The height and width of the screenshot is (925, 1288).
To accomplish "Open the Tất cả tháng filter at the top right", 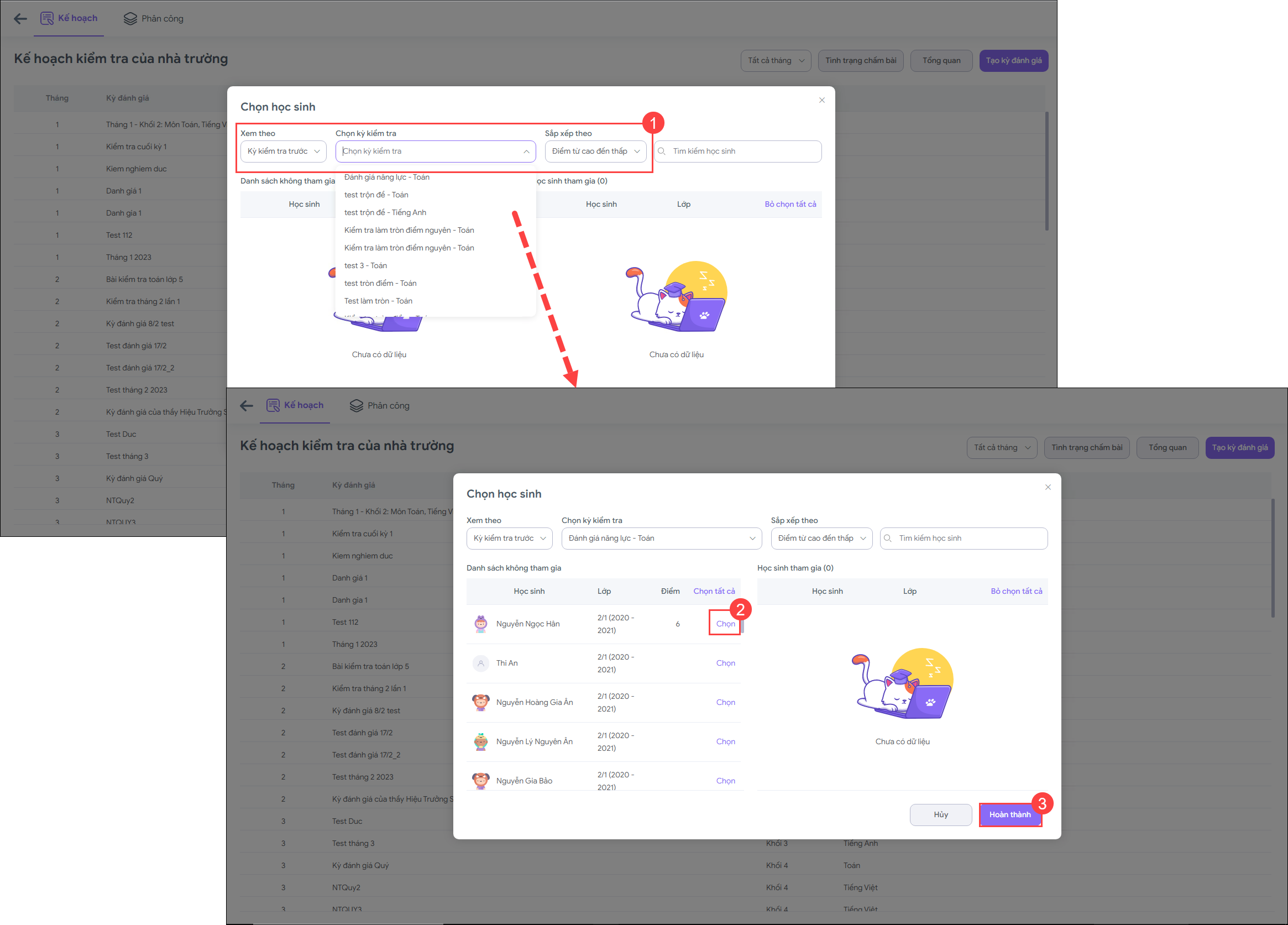I will [x=775, y=61].
